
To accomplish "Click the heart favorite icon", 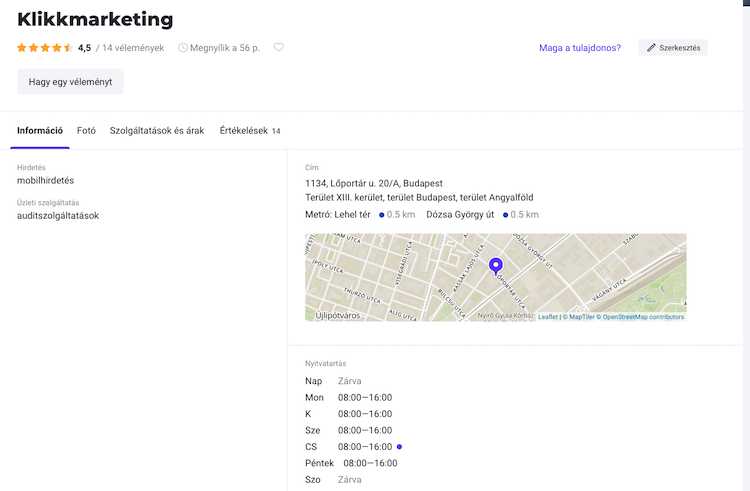I will (x=278, y=47).
